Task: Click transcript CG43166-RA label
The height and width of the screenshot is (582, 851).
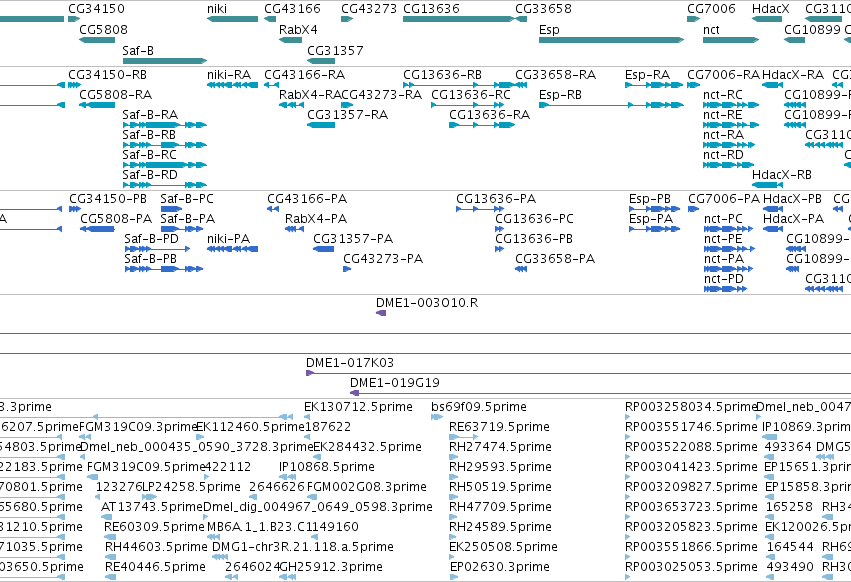Action: (x=304, y=74)
